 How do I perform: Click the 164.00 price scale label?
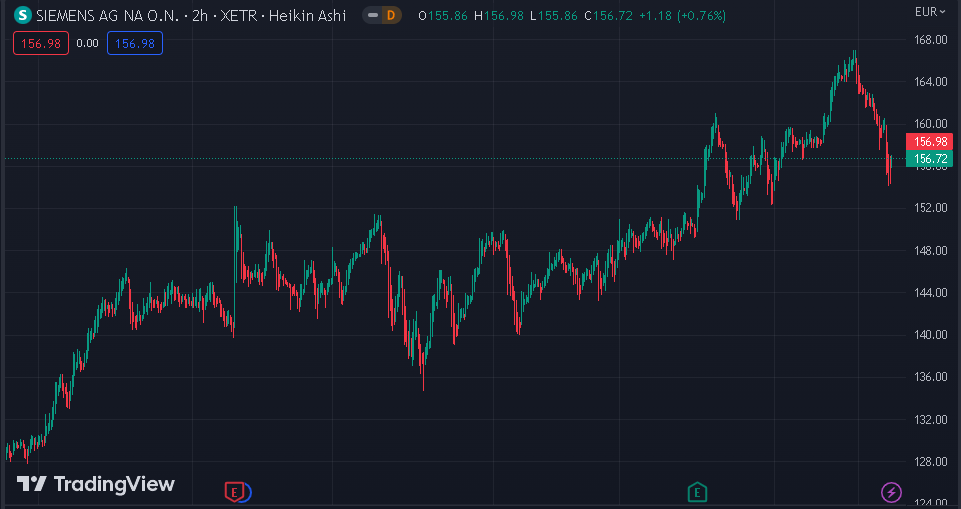pyautogui.click(x=930, y=81)
